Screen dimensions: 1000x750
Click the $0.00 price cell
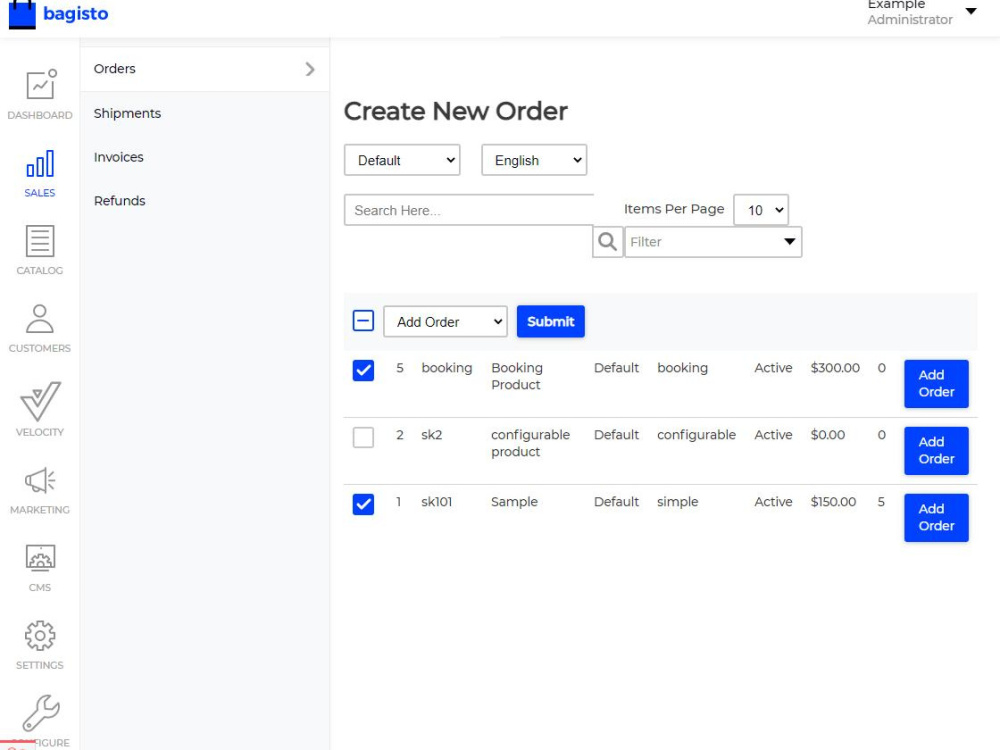pyautogui.click(x=827, y=435)
